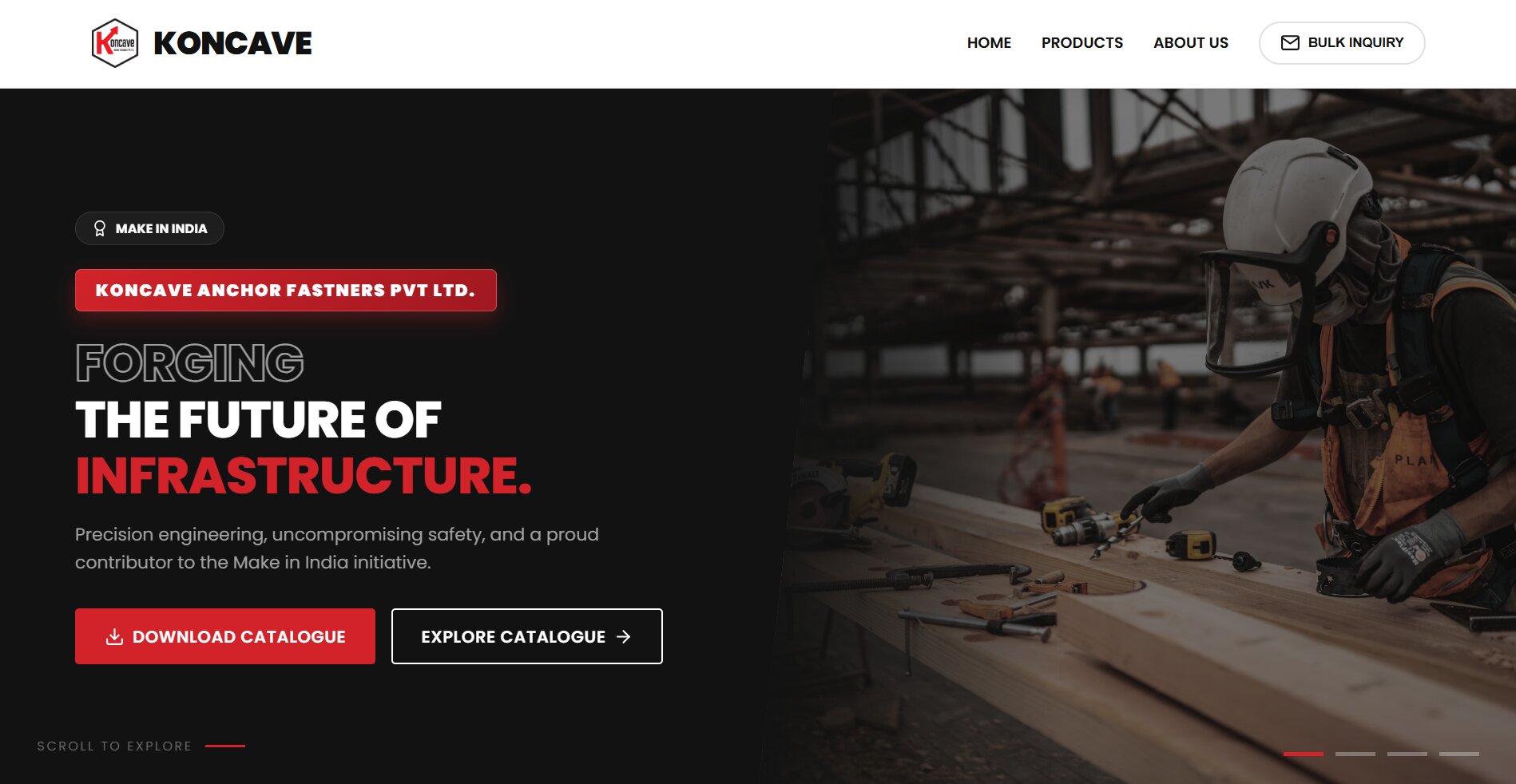Image resolution: width=1516 pixels, height=784 pixels.
Task: Click the download icon on Download Catalogue
Action: (x=114, y=636)
